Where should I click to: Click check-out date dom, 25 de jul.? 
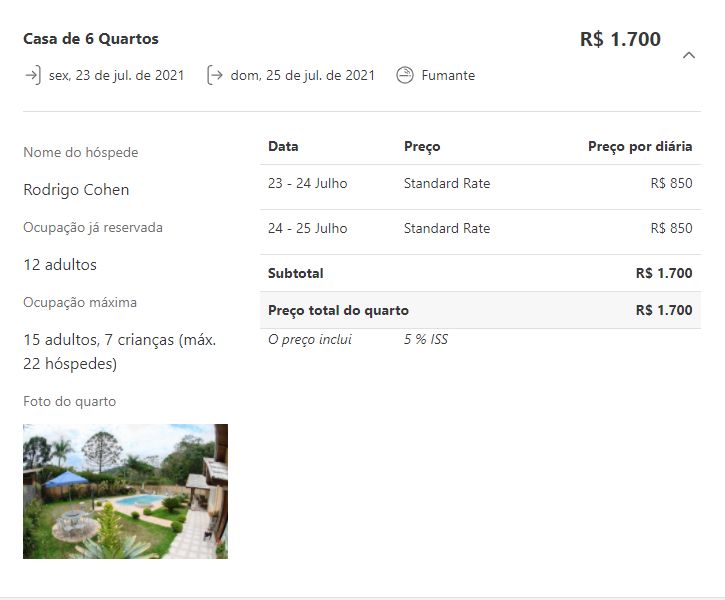click(x=303, y=75)
